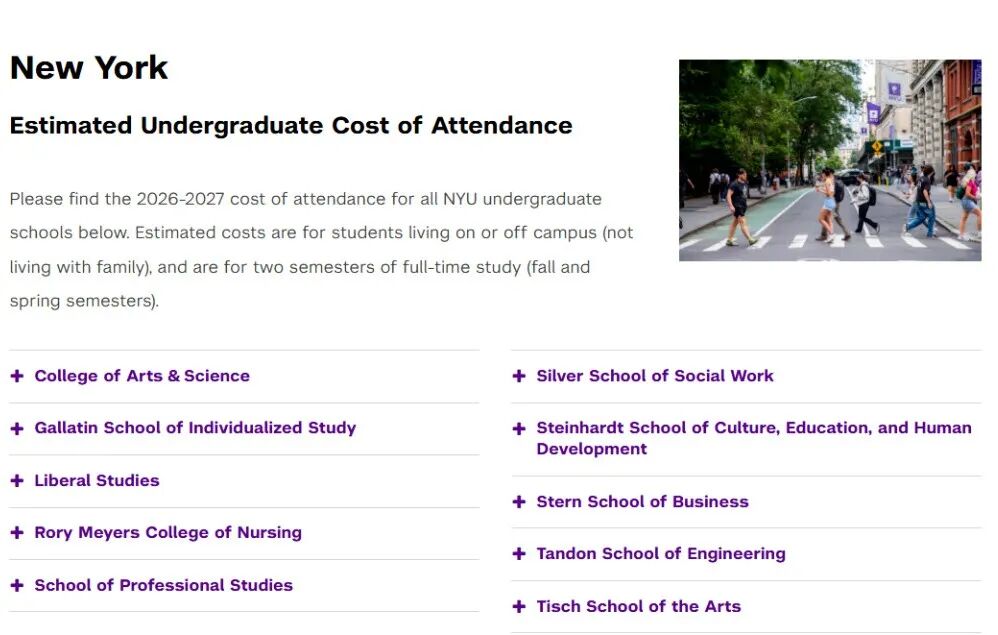Open Silver School of Social Work details
Image resolution: width=998 pixels, height=635 pixels.
point(655,376)
